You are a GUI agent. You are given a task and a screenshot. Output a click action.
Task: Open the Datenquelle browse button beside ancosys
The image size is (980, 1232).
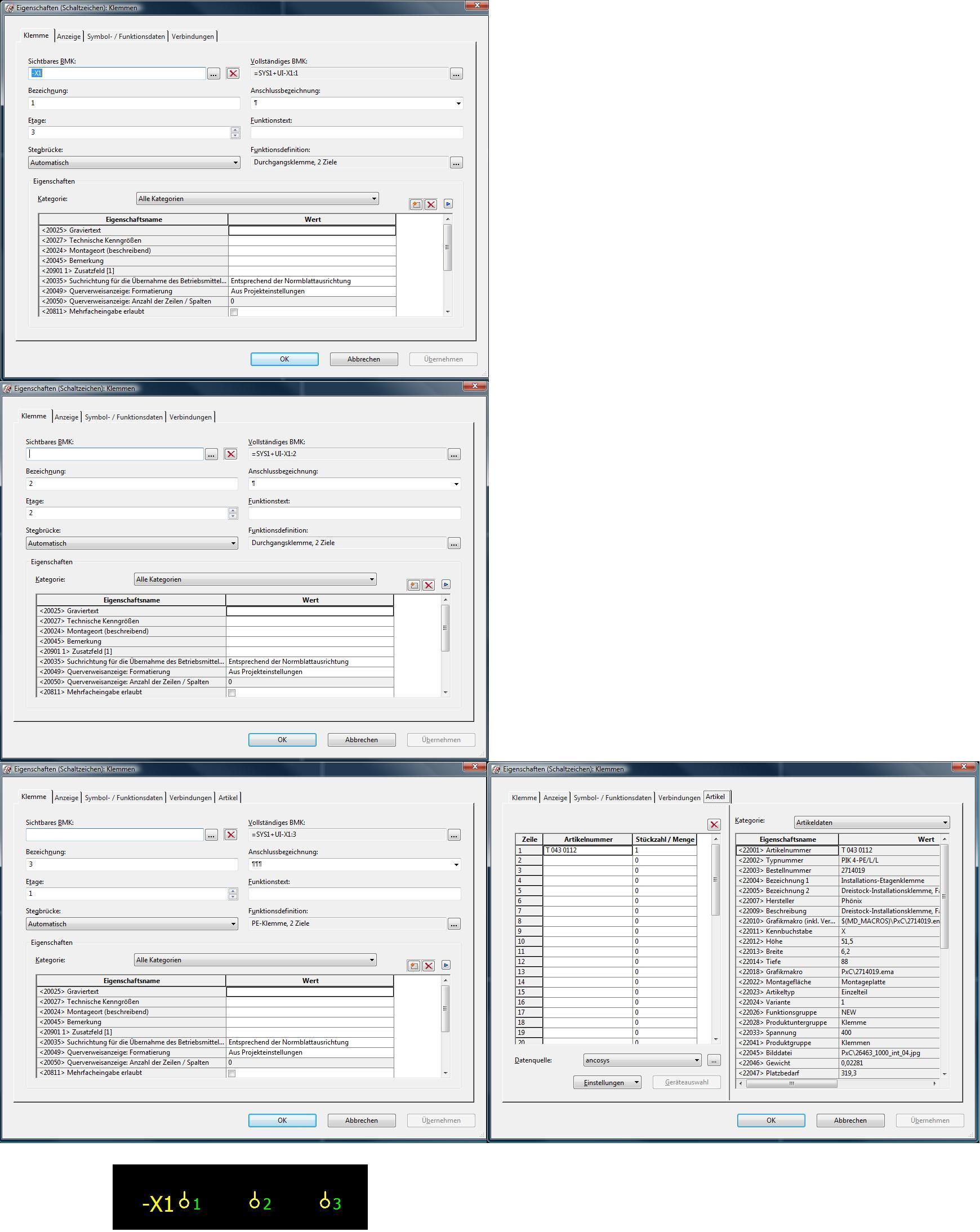pyautogui.click(x=714, y=1061)
